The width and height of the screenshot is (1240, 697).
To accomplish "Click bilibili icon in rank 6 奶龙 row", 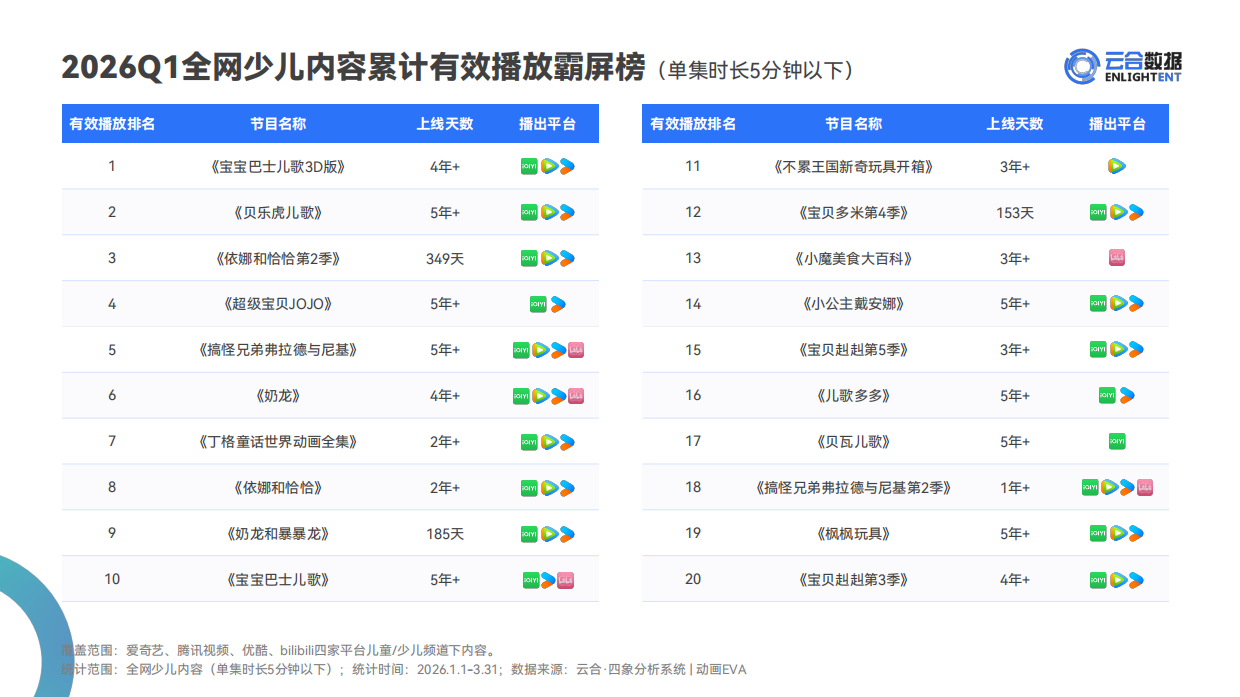I will (x=576, y=396).
